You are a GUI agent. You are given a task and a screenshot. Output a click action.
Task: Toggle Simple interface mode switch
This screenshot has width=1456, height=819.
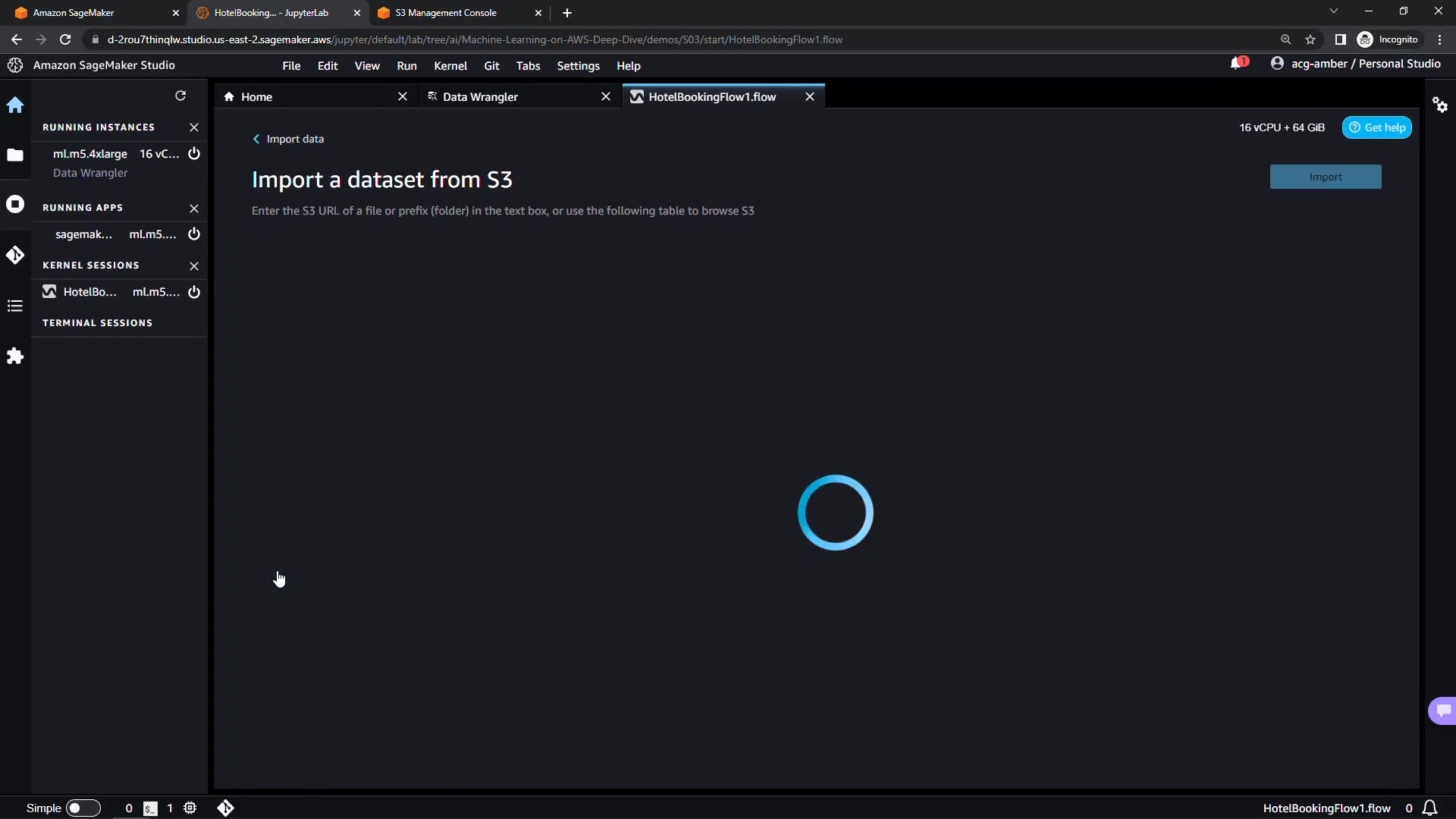tap(83, 808)
